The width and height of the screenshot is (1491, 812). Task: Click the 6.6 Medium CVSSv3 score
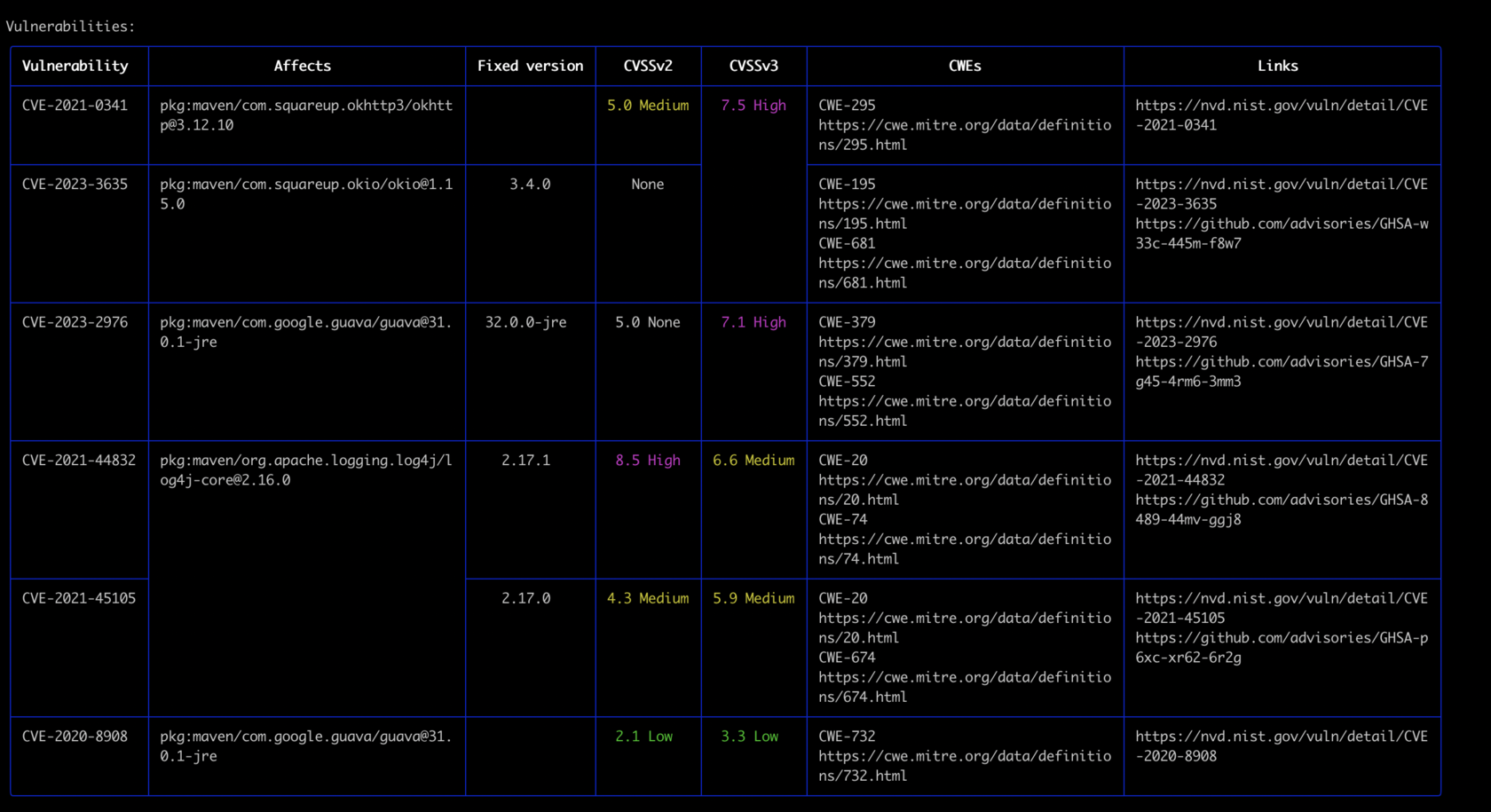753,461
